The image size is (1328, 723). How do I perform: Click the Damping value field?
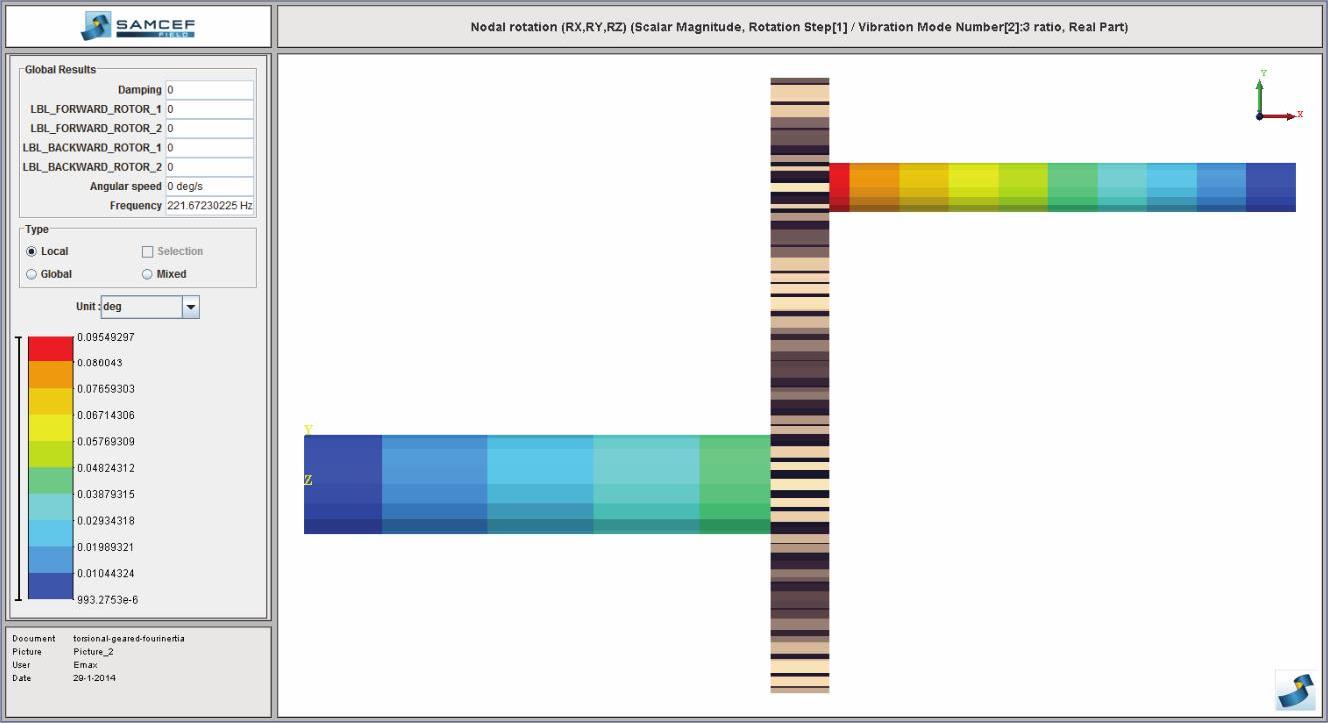tap(209, 90)
